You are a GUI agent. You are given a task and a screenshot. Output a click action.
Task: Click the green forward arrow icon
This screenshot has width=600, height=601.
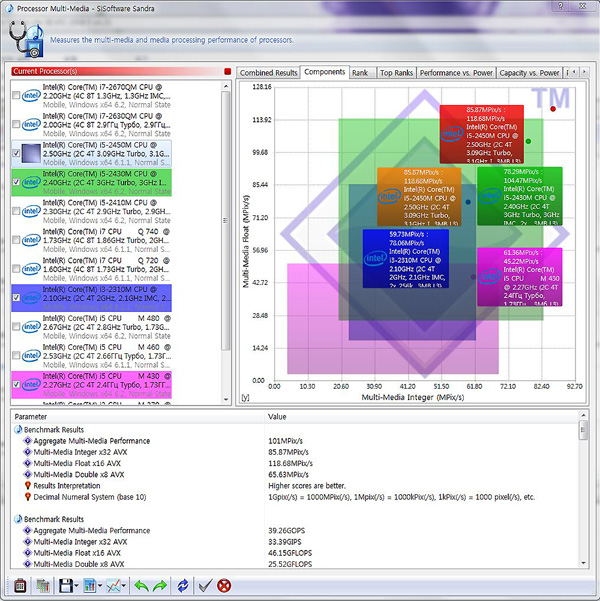coord(160,586)
